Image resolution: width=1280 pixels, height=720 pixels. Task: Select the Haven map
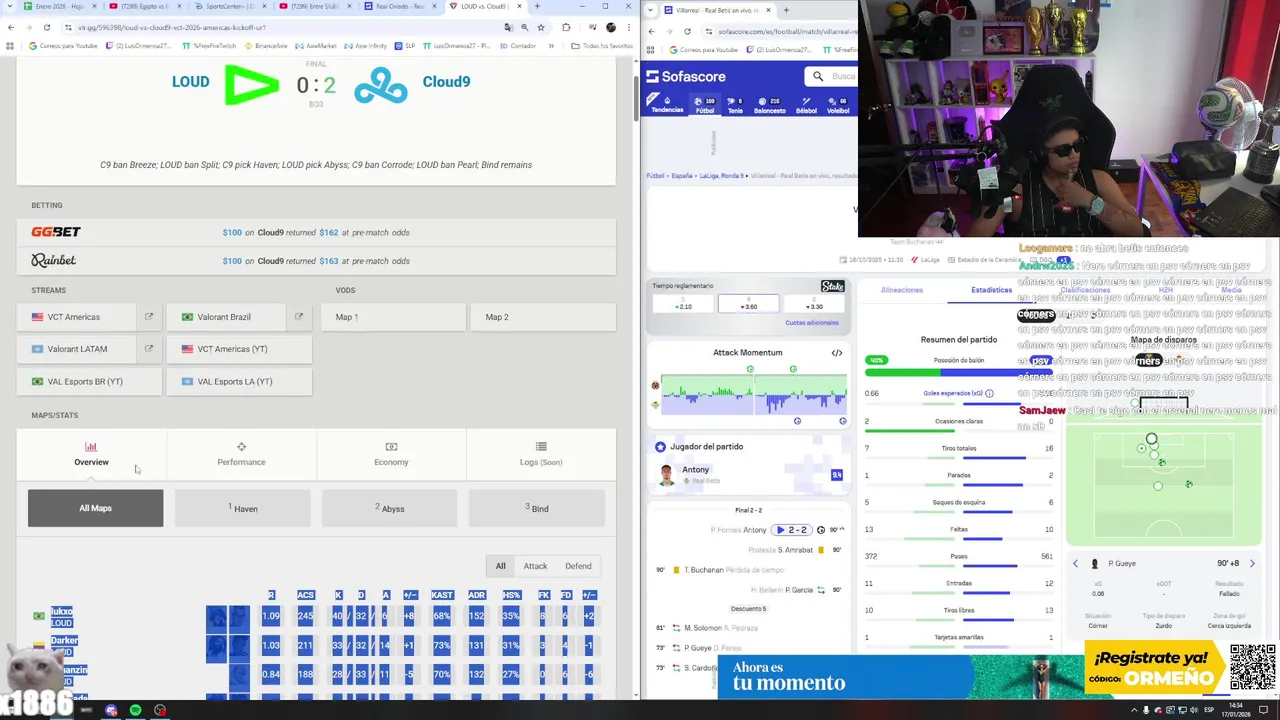pos(243,508)
